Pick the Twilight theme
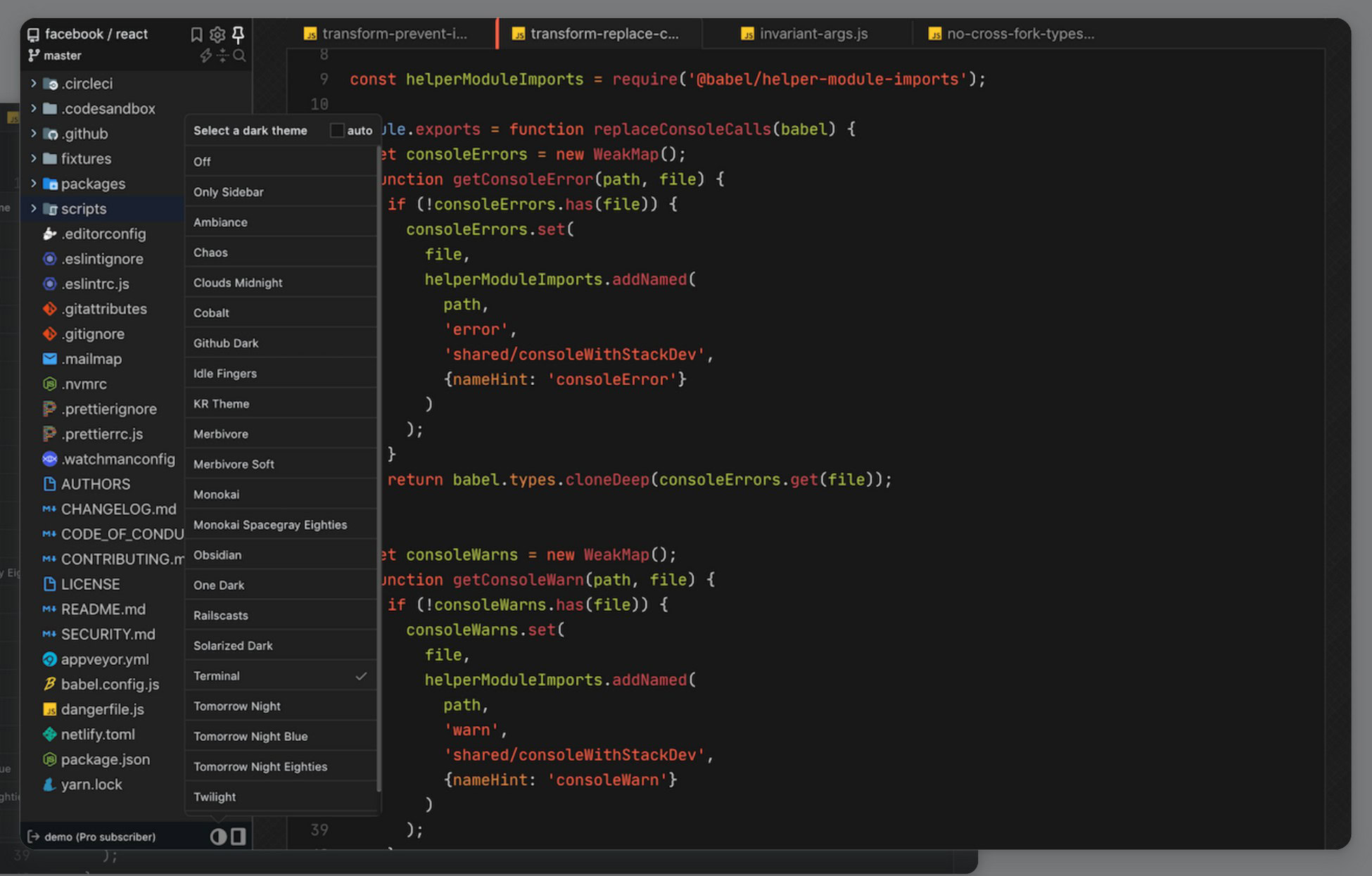This screenshot has width=1372, height=876. (x=281, y=796)
